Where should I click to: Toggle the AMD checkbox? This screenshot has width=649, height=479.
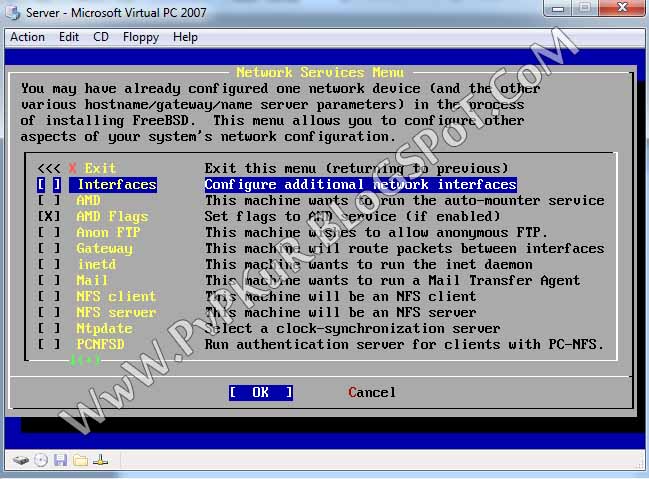tap(49, 201)
